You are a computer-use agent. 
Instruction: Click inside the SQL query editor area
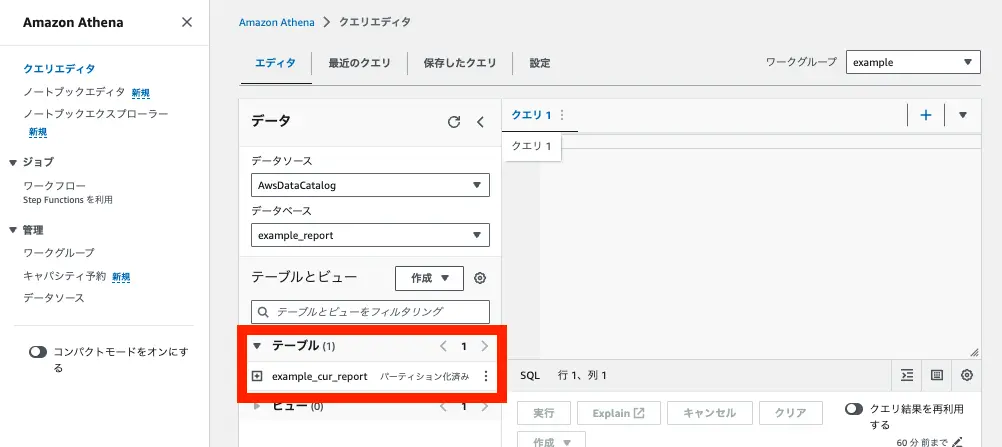(x=759, y=253)
